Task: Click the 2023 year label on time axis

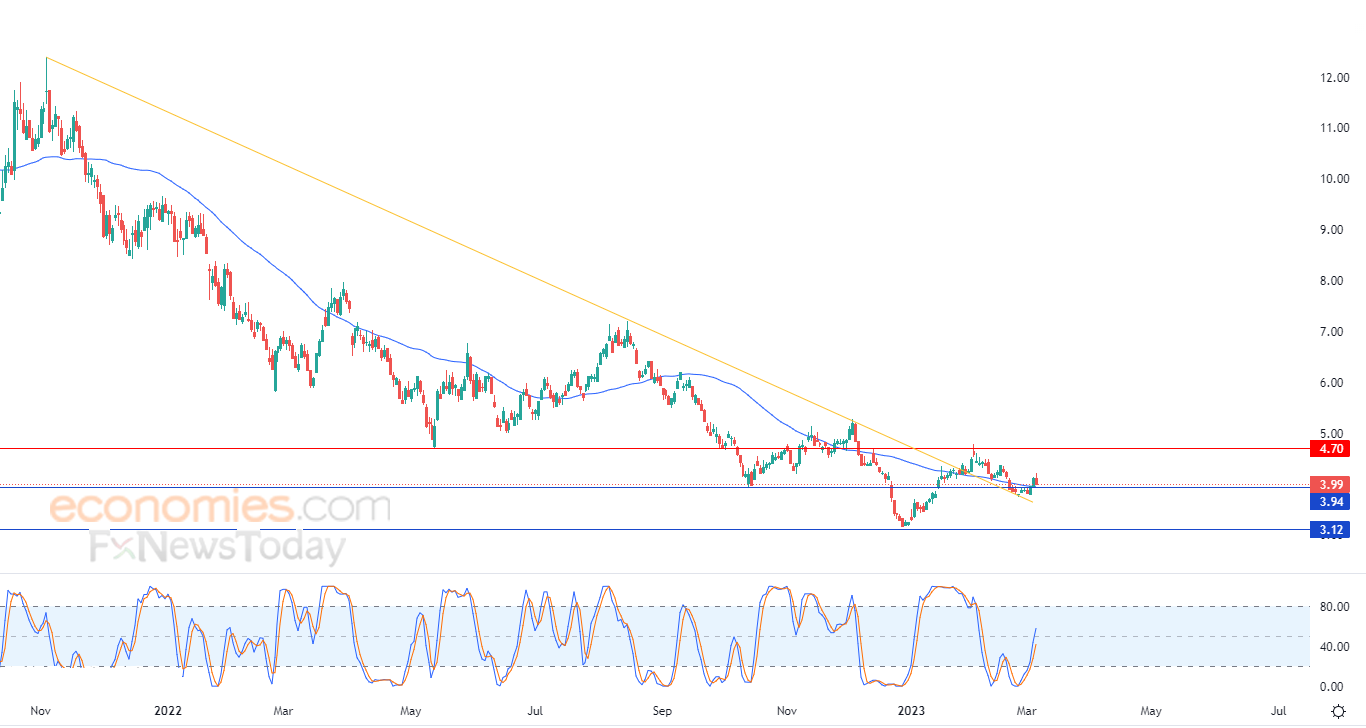Action: click(x=911, y=711)
